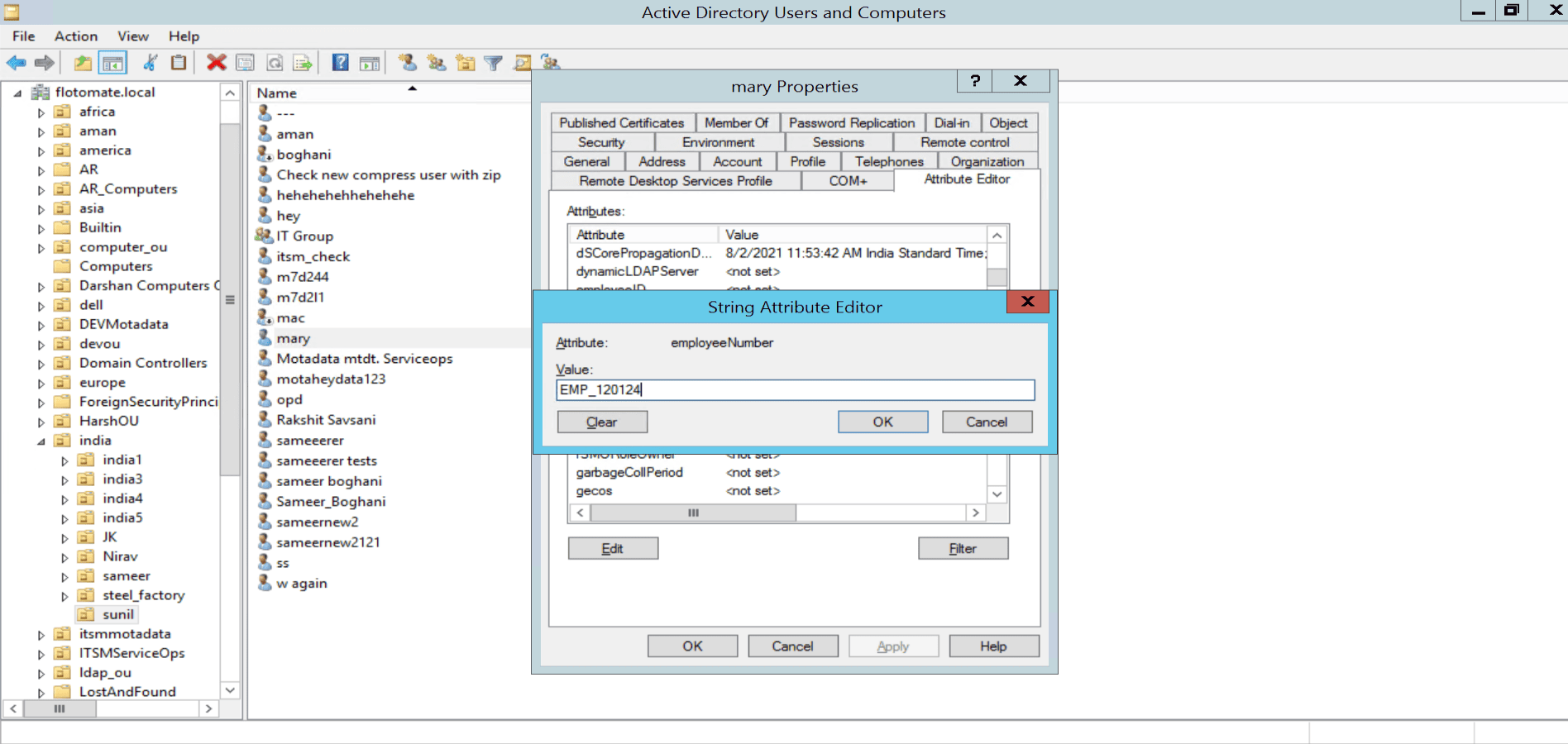Click the Clear button
This screenshot has width=1568, height=744.
[x=602, y=422]
